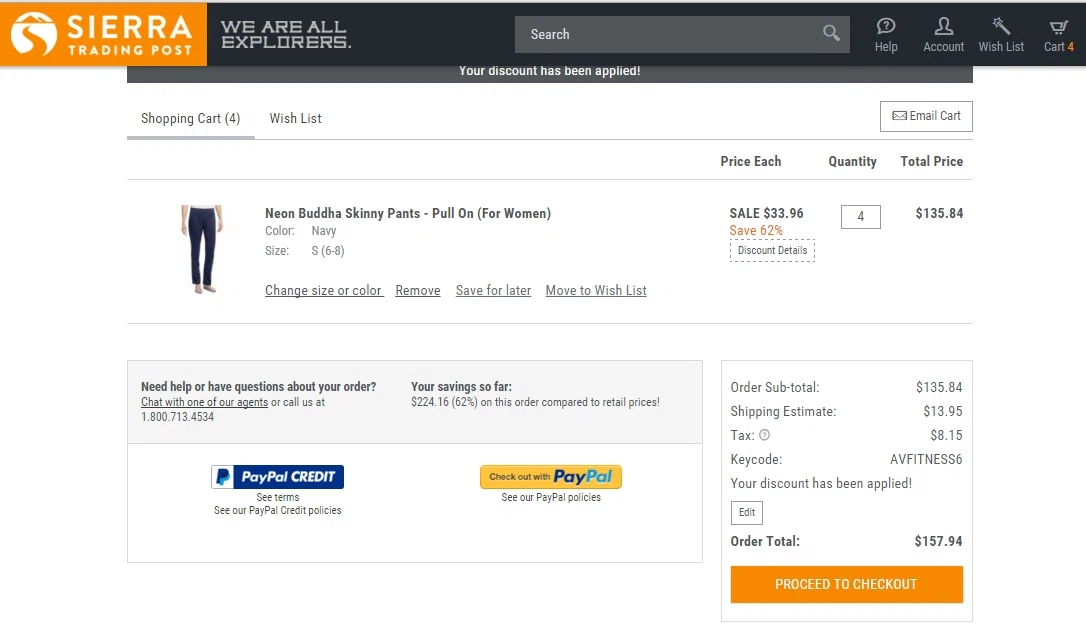Open See our PayPal policies link
Viewport: 1086px width, 630px height.
(x=551, y=497)
